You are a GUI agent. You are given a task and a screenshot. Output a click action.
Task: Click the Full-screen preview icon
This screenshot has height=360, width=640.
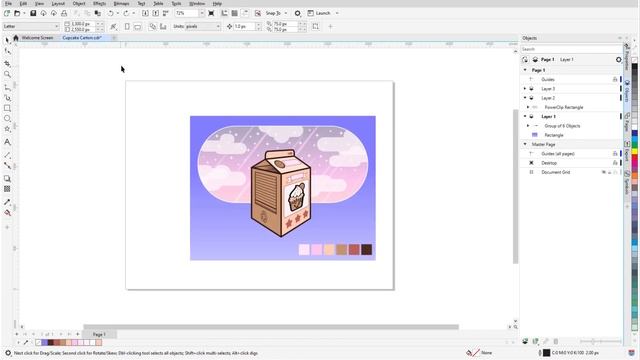pyautogui.click(x=211, y=13)
